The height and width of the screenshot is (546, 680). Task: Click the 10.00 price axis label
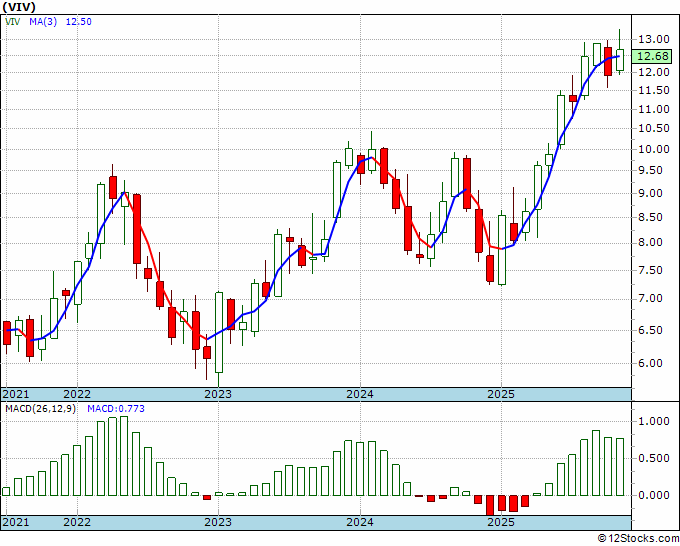tap(654, 149)
